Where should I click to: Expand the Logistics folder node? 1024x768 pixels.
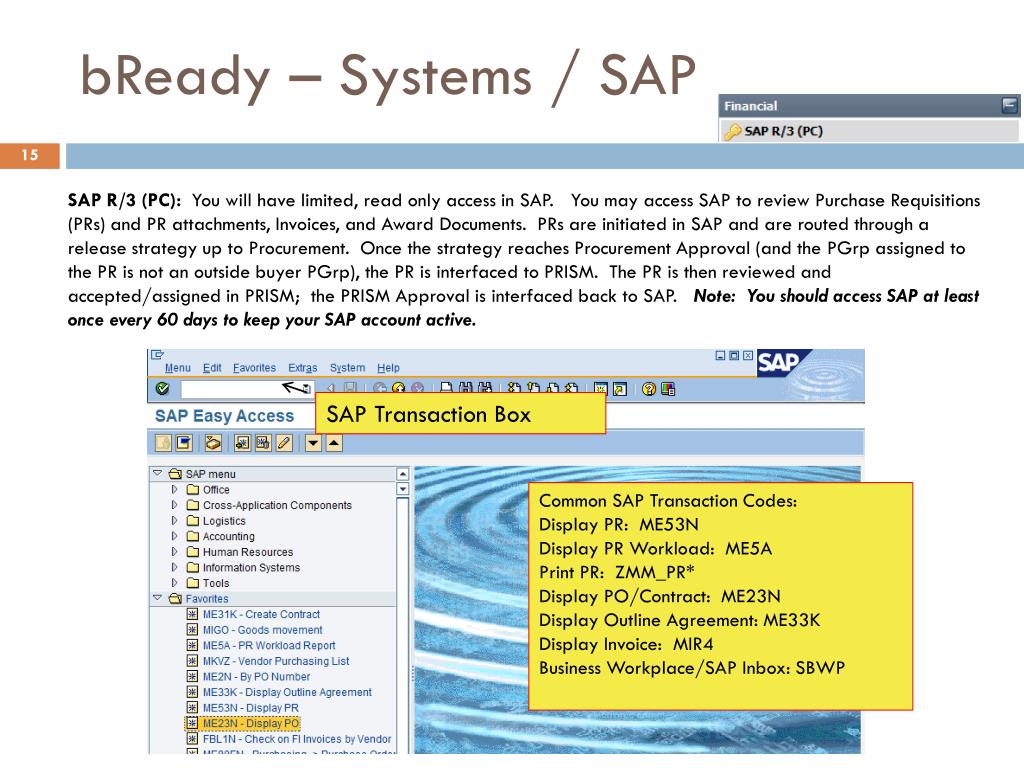click(174, 520)
